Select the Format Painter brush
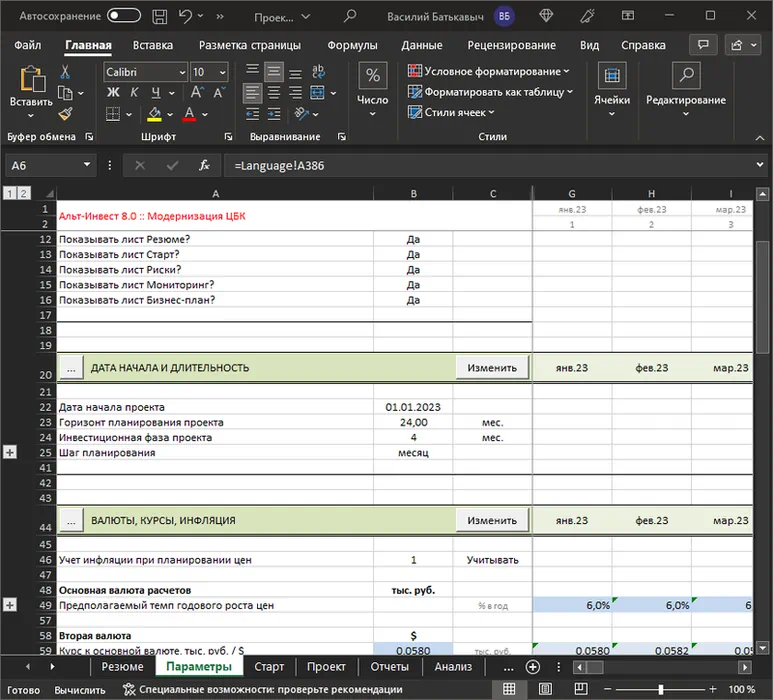 [x=65, y=114]
